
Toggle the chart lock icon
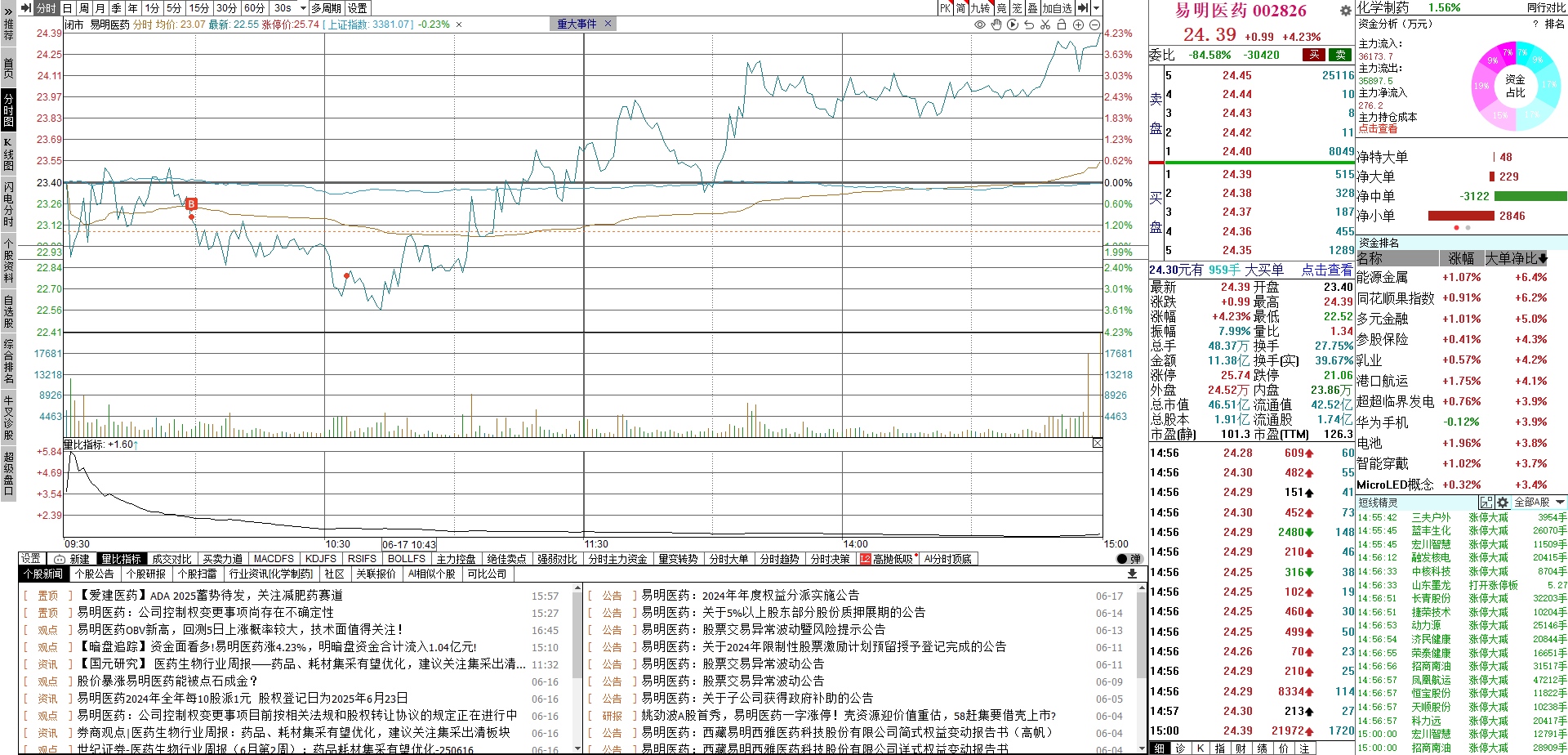1062,25
